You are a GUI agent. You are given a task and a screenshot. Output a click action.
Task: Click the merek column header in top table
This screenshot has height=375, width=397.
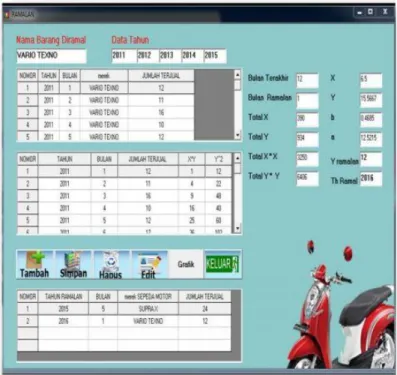[104, 76]
